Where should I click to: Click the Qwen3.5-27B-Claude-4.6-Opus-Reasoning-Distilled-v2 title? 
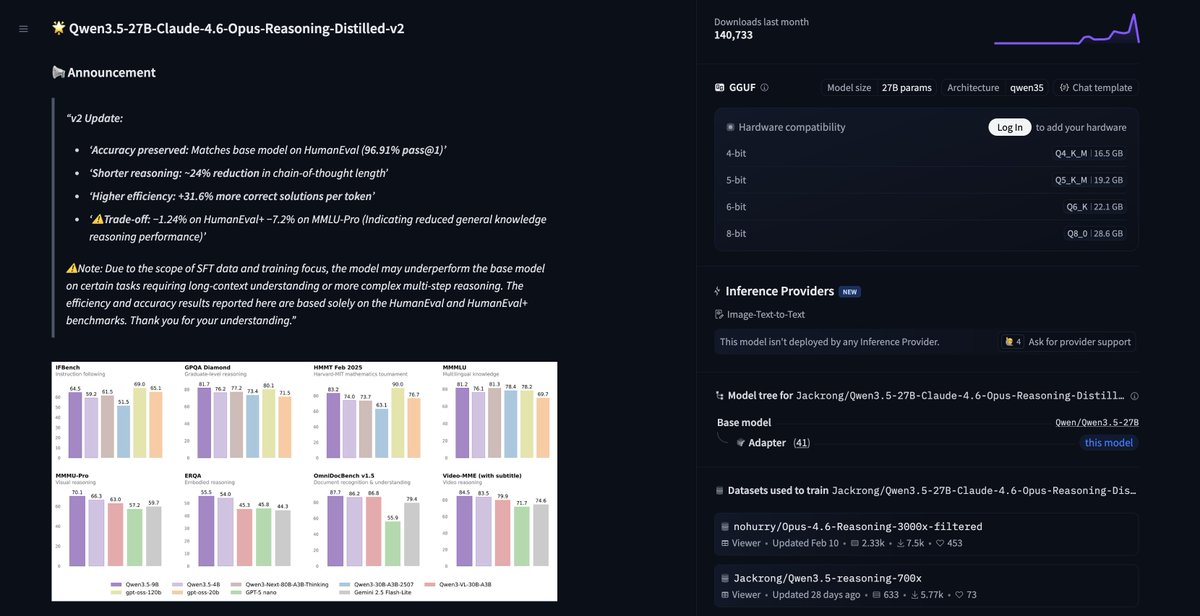[x=236, y=29]
